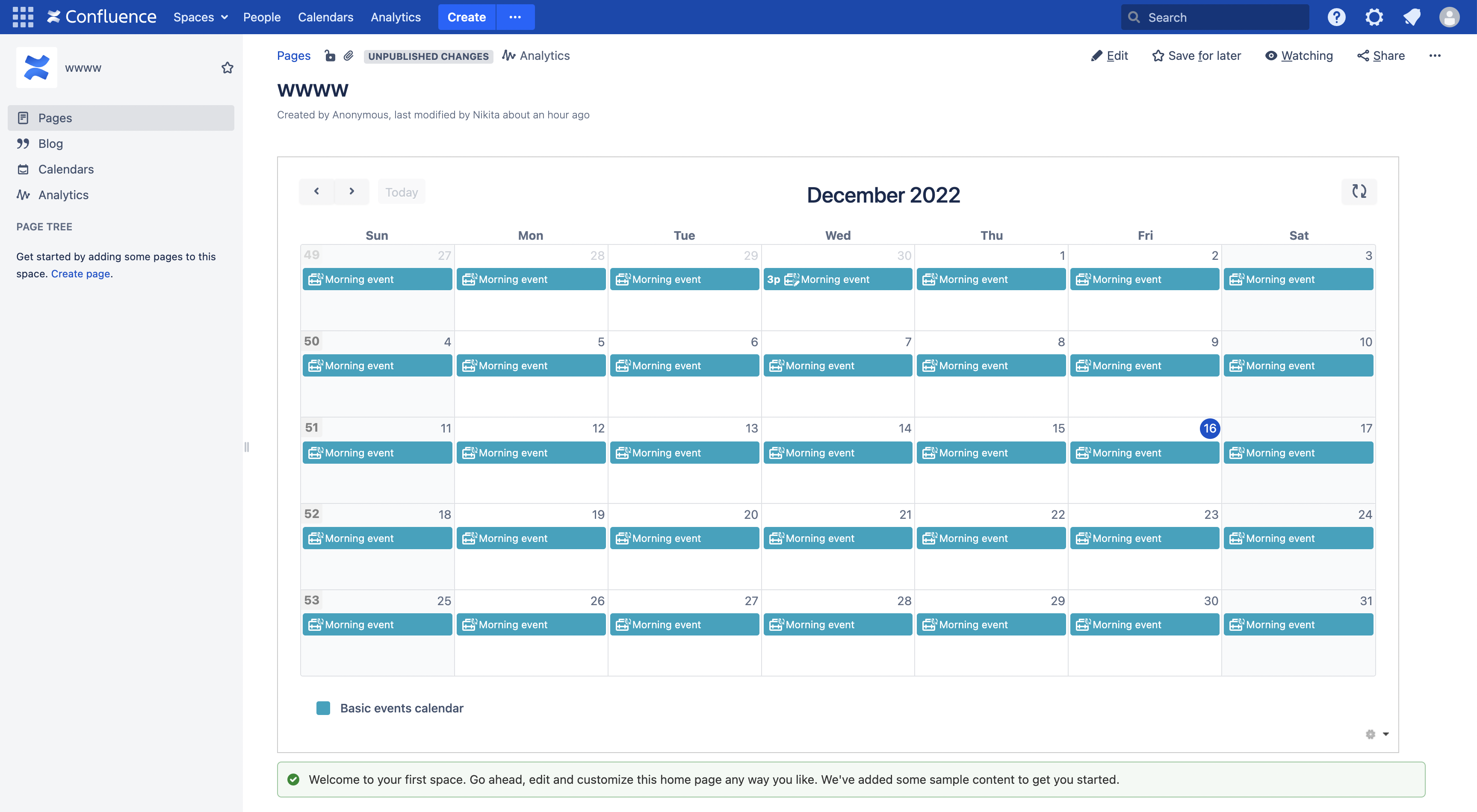Expand the Spaces dropdown menu
The width and height of the screenshot is (1477, 812).
[201, 17]
